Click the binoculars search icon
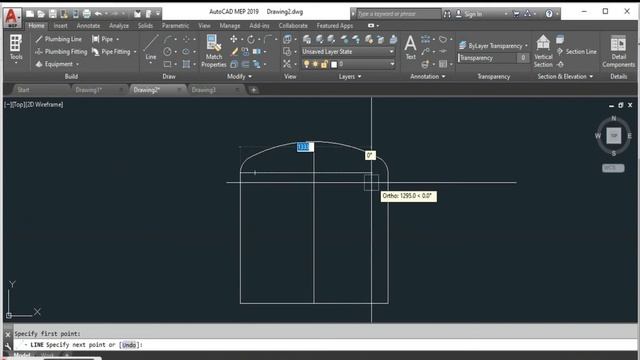This screenshot has width=640, height=360. (447, 14)
